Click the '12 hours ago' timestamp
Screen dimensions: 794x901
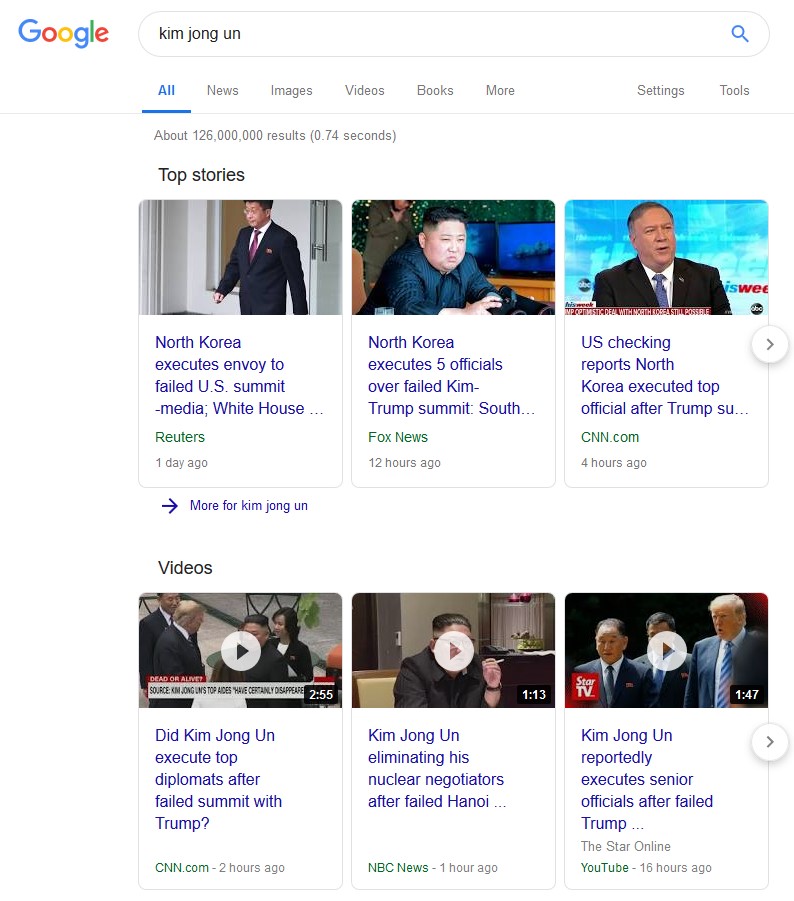pyautogui.click(x=404, y=463)
